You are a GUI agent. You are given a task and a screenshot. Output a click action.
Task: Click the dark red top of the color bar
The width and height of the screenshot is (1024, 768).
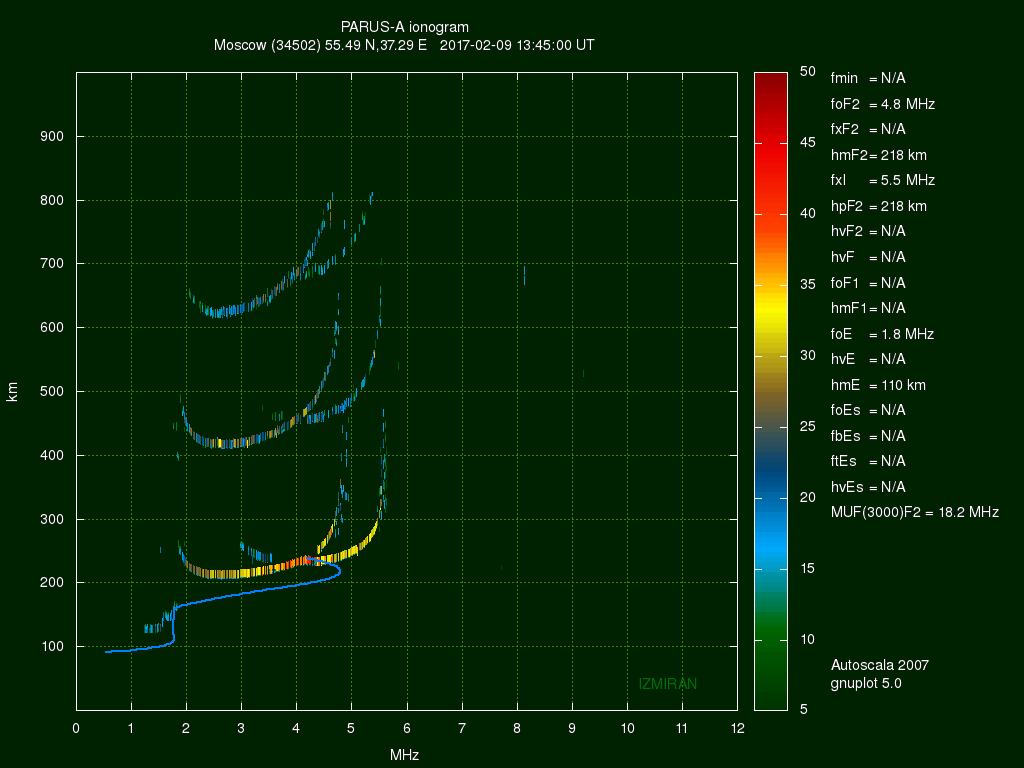(768, 85)
